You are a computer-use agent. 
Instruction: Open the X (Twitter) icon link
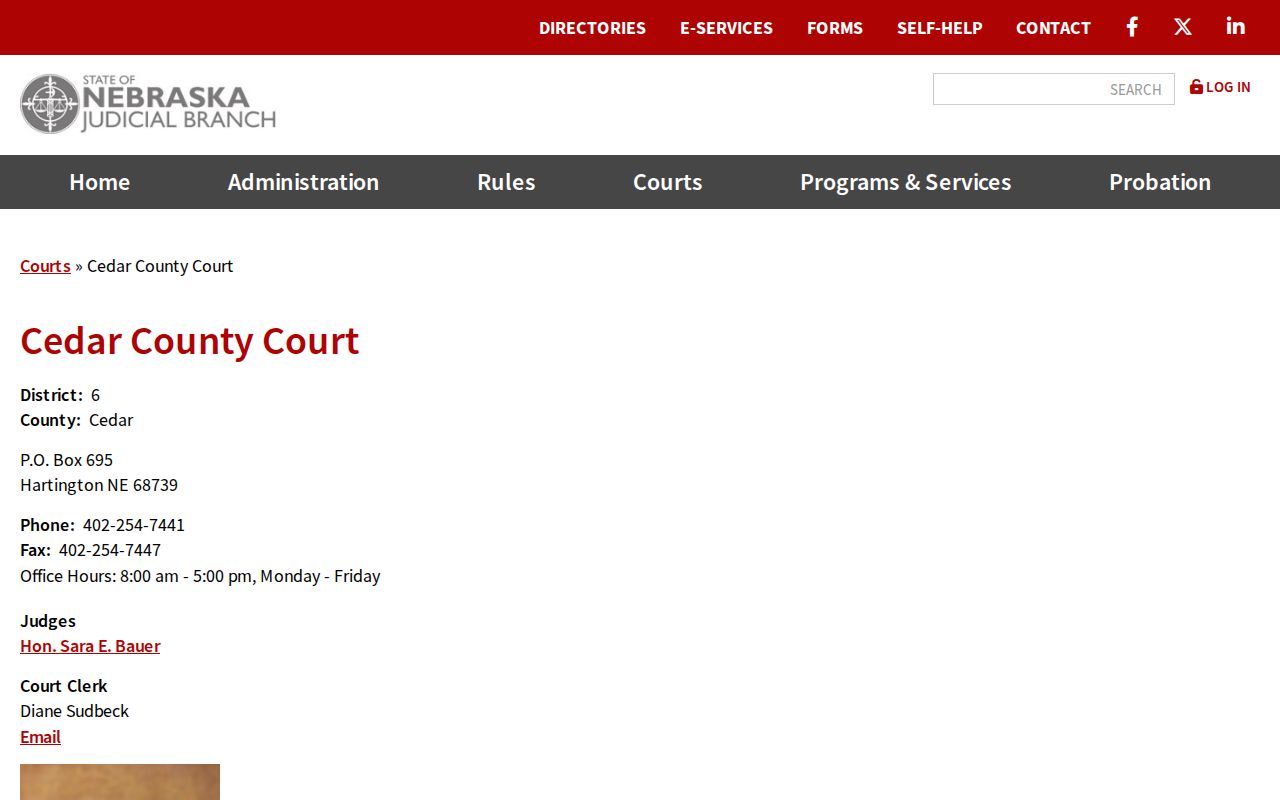1183,27
